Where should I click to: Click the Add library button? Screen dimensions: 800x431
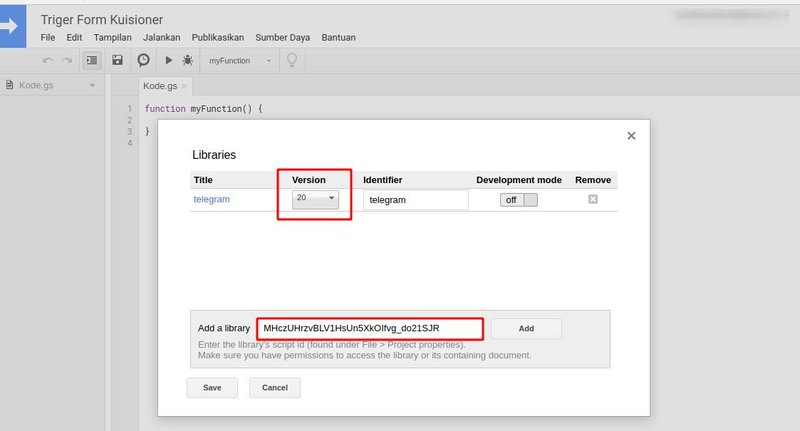click(x=526, y=328)
